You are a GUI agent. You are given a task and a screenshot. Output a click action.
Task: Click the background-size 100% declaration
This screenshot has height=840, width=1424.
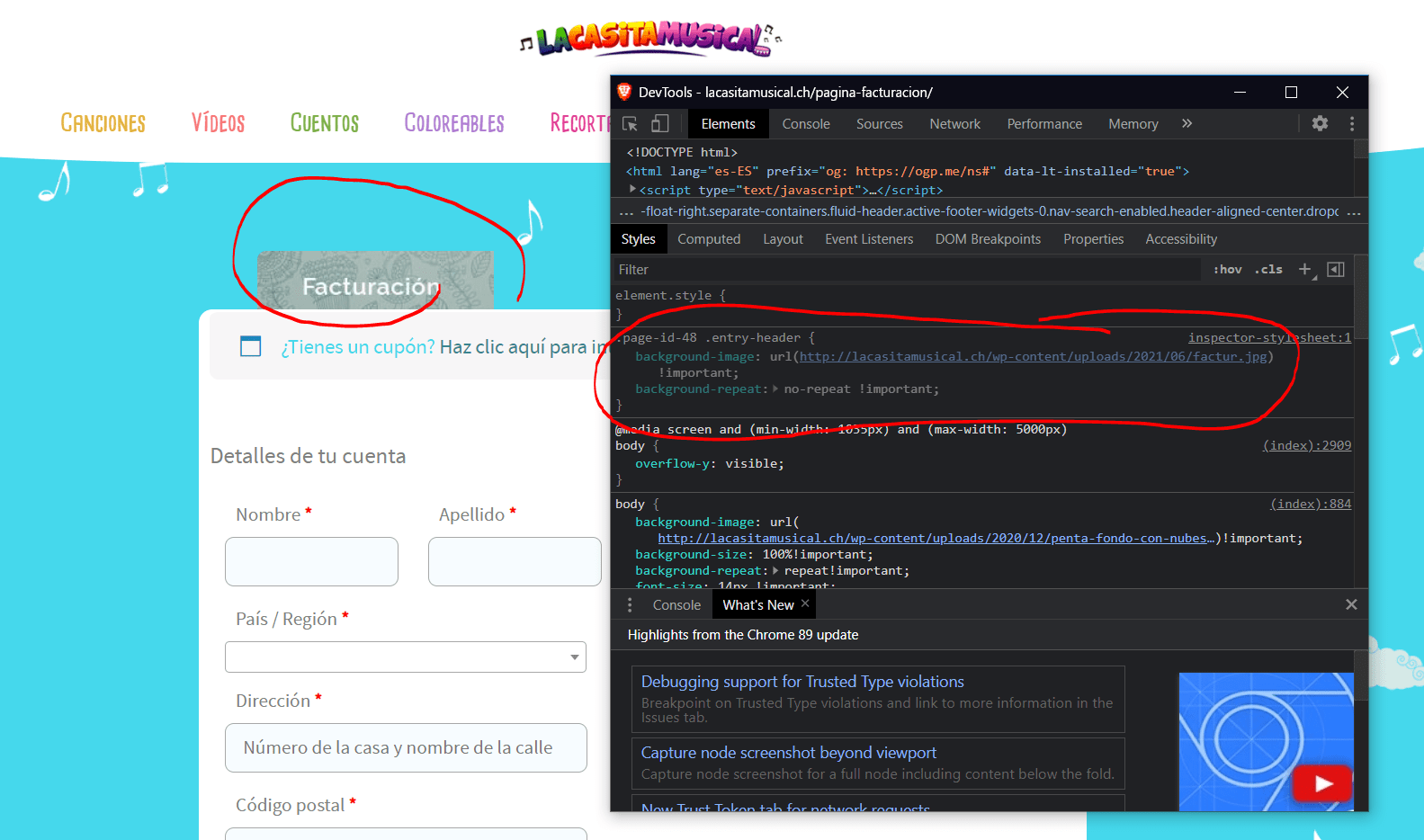click(x=754, y=555)
